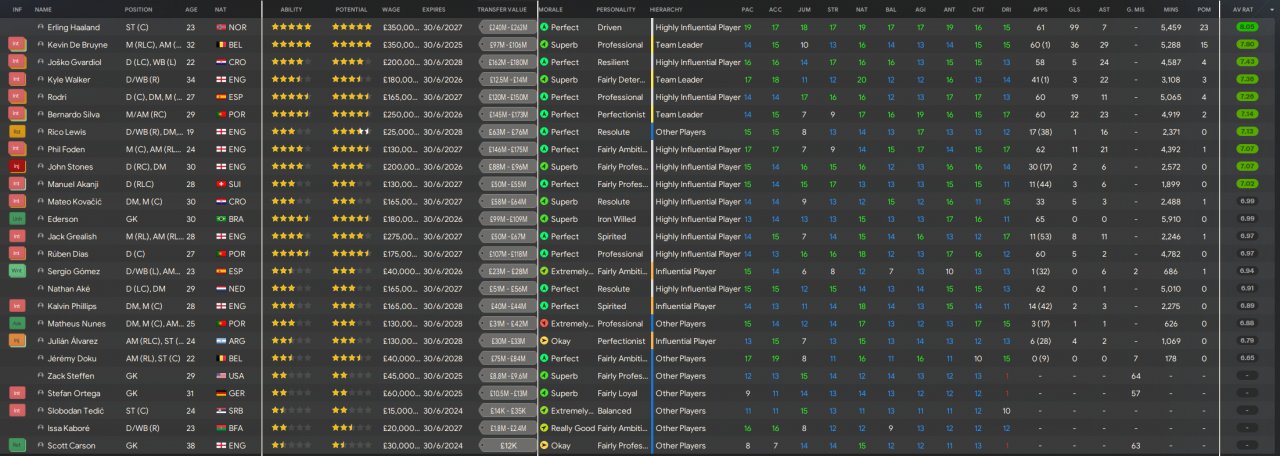Click the green badge next to Matheus Nunes
Image resolution: width=1280 pixels, height=456 pixels.
(x=17, y=324)
